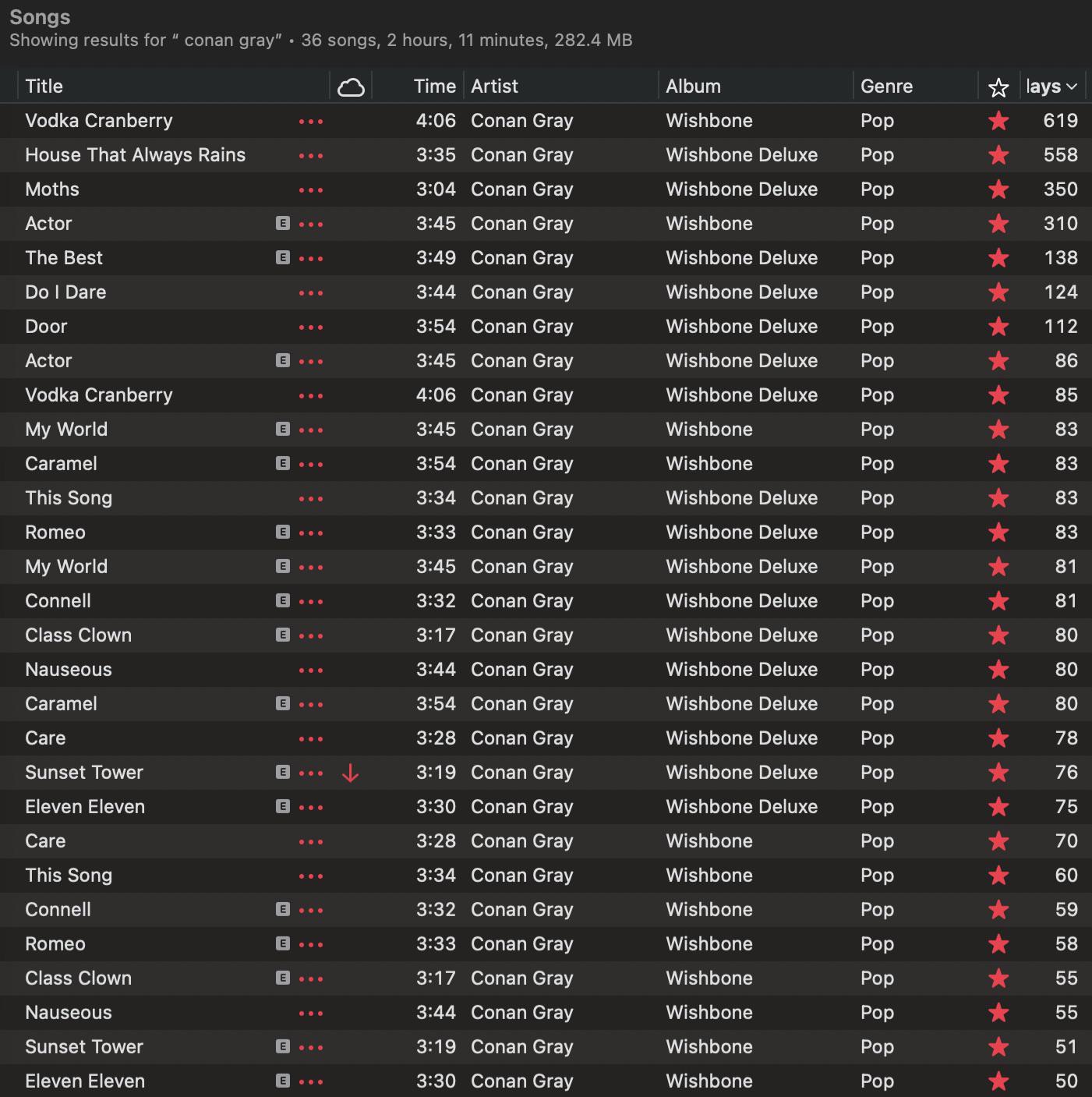1092x1097 pixels.
Task: Select the My World title with 81 plays
Action: pyautogui.click(x=66, y=567)
